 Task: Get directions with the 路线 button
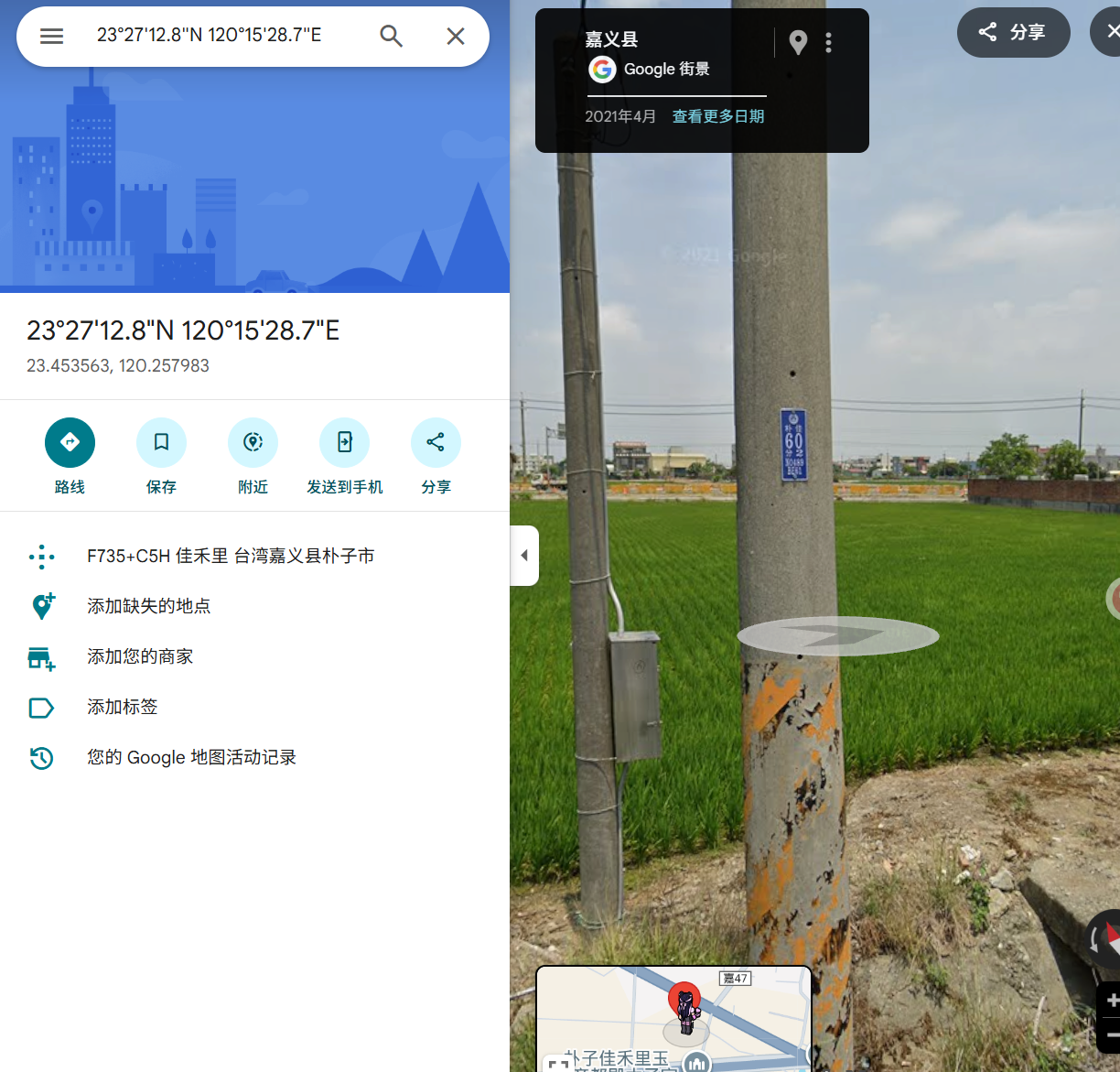coord(70,443)
